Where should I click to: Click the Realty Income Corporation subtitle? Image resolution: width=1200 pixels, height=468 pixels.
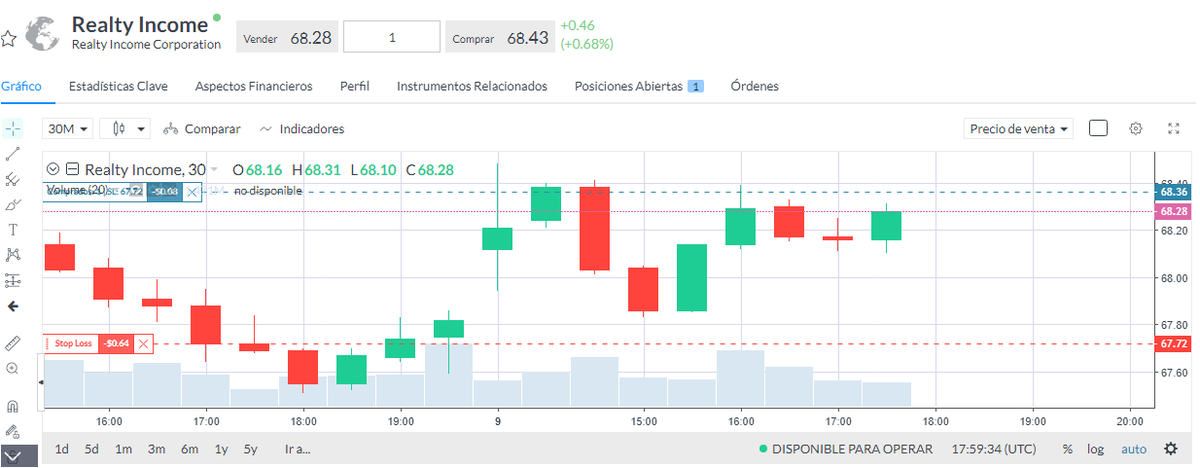(x=146, y=45)
